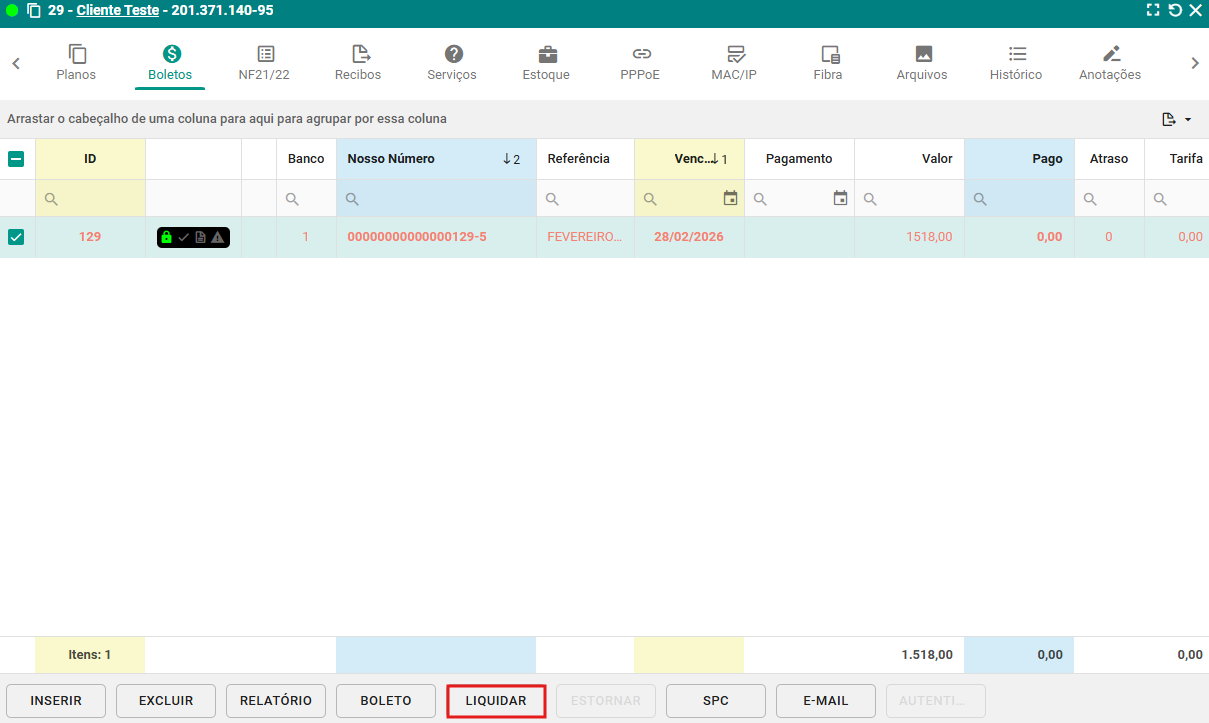Sort by the Valor column header

pos(936,159)
